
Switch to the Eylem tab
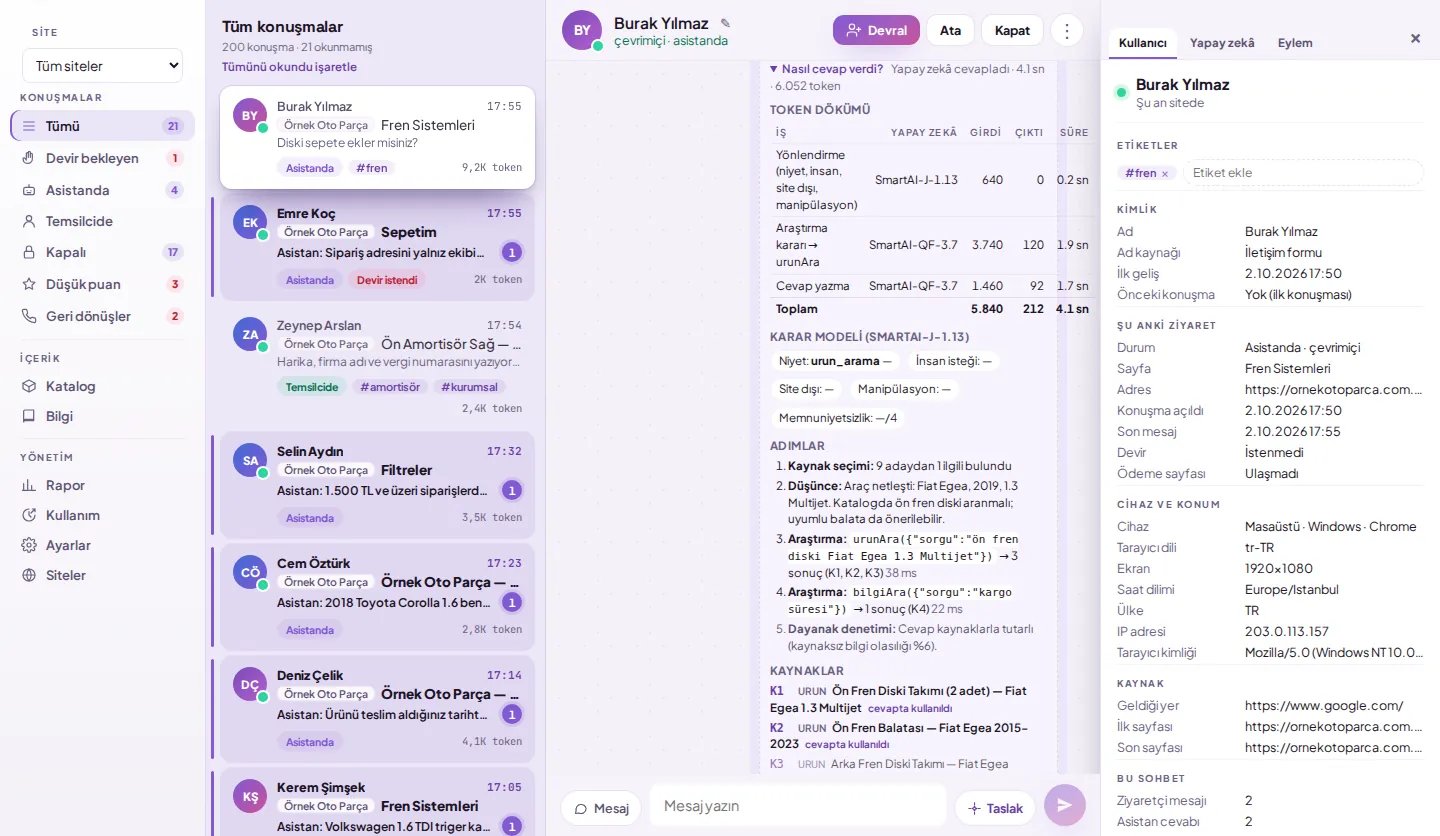tap(1295, 43)
